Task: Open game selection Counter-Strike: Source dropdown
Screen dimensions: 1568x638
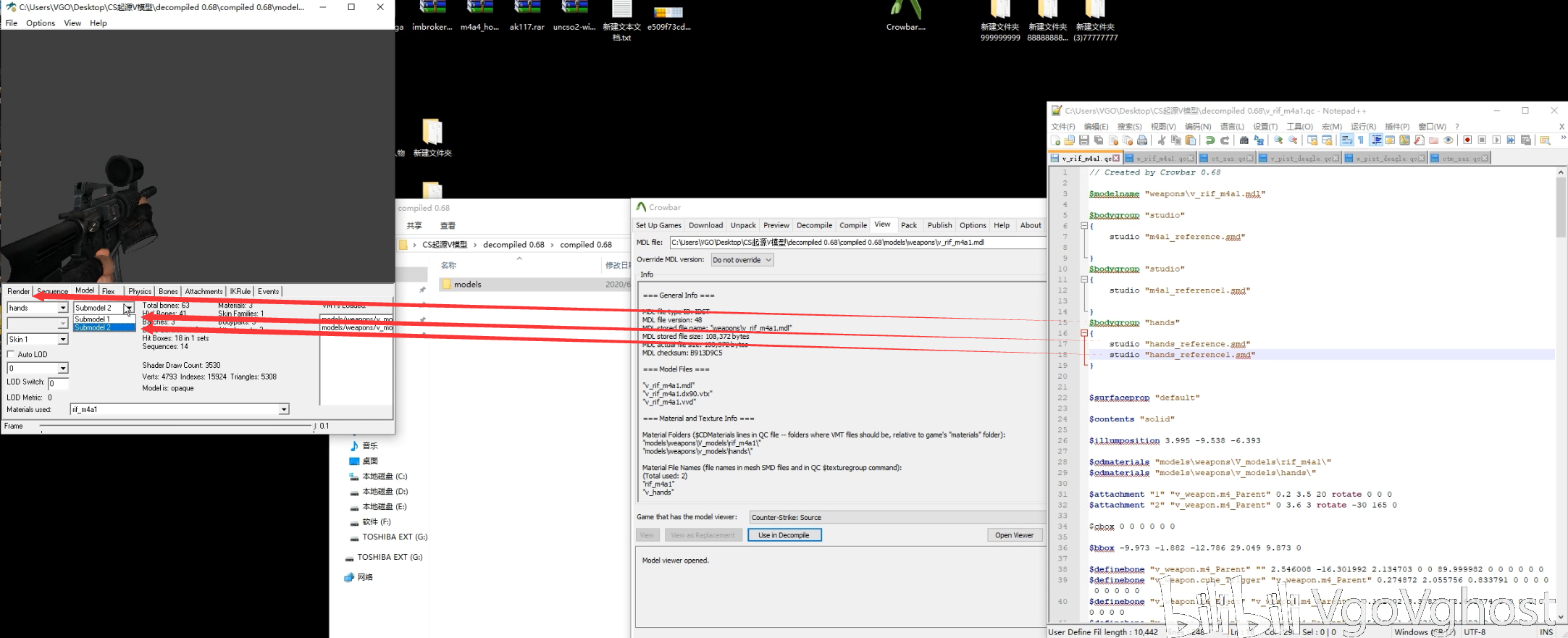Action: click(x=897, y=517)
